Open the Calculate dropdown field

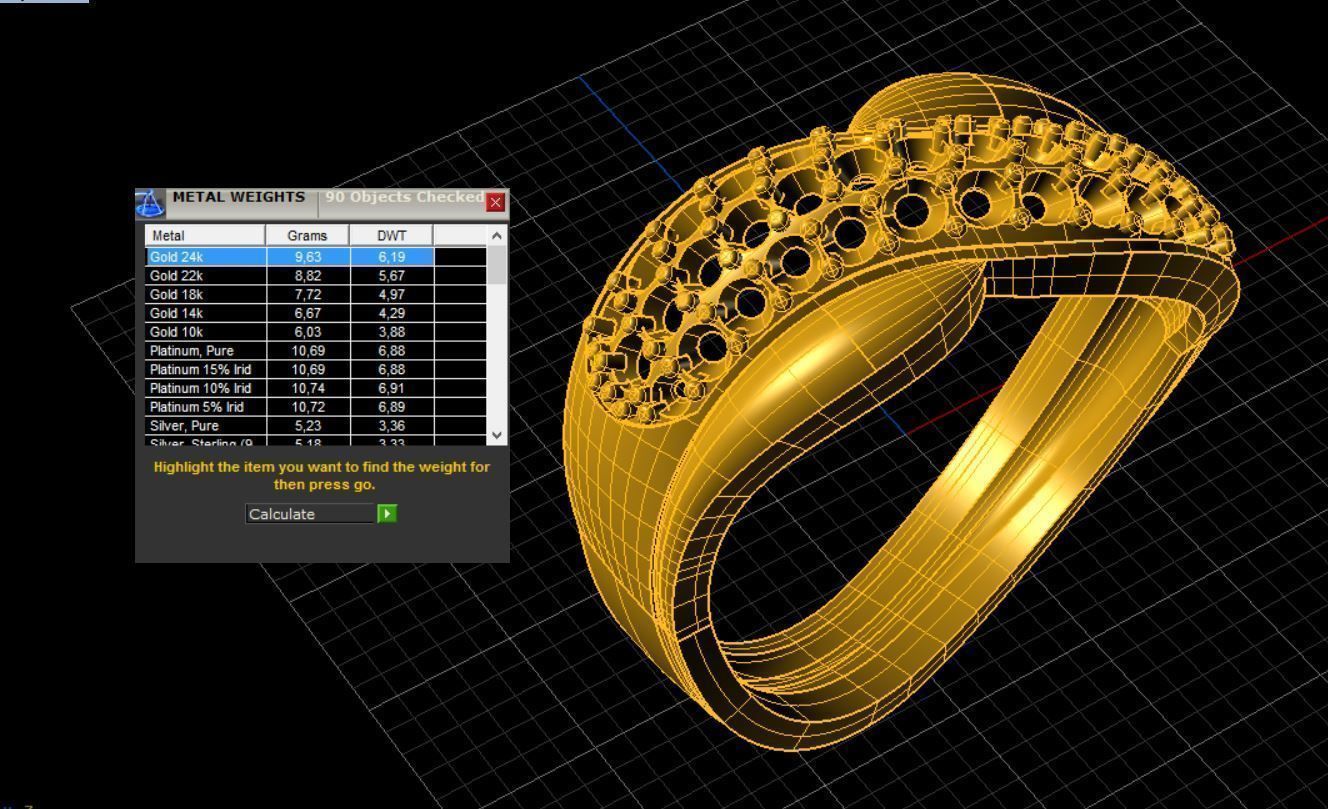tap(311, 514)
